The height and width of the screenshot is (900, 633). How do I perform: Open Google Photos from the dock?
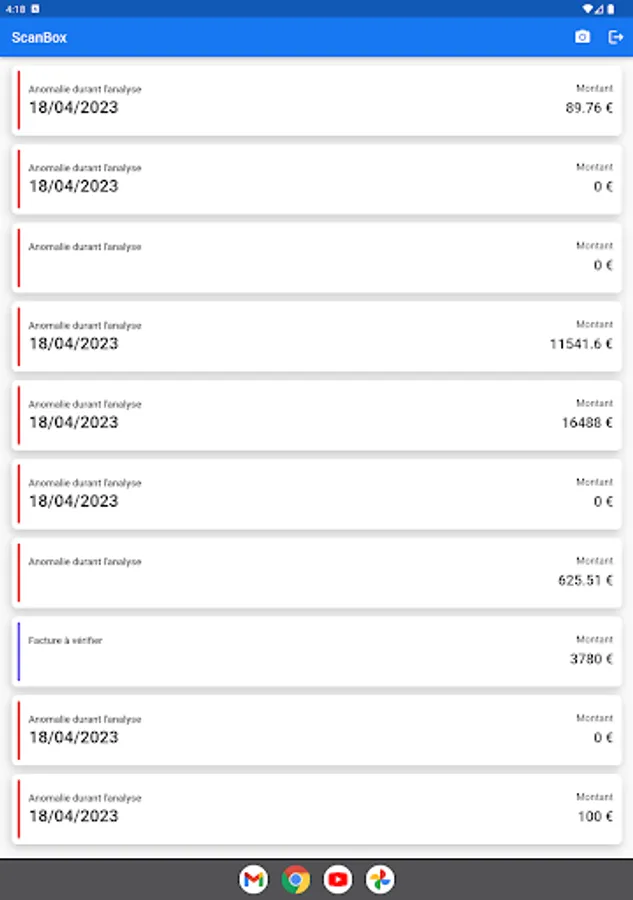pos(380,879)
